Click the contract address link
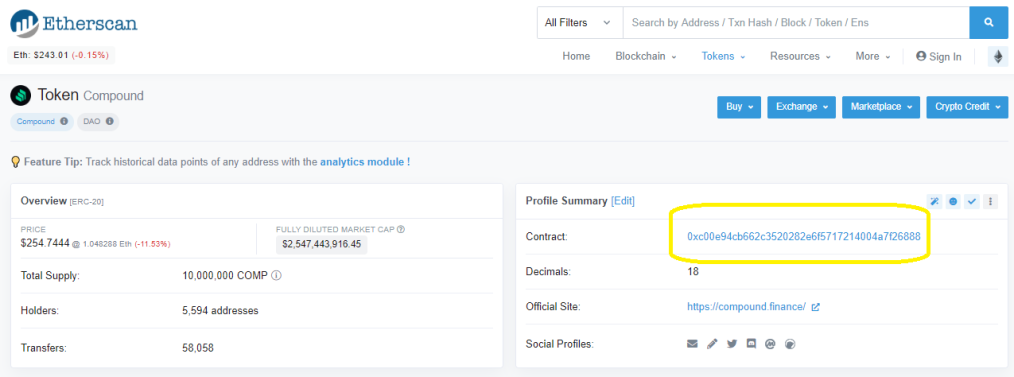This screenshot has height=377, width=1014. pos(804,237)
